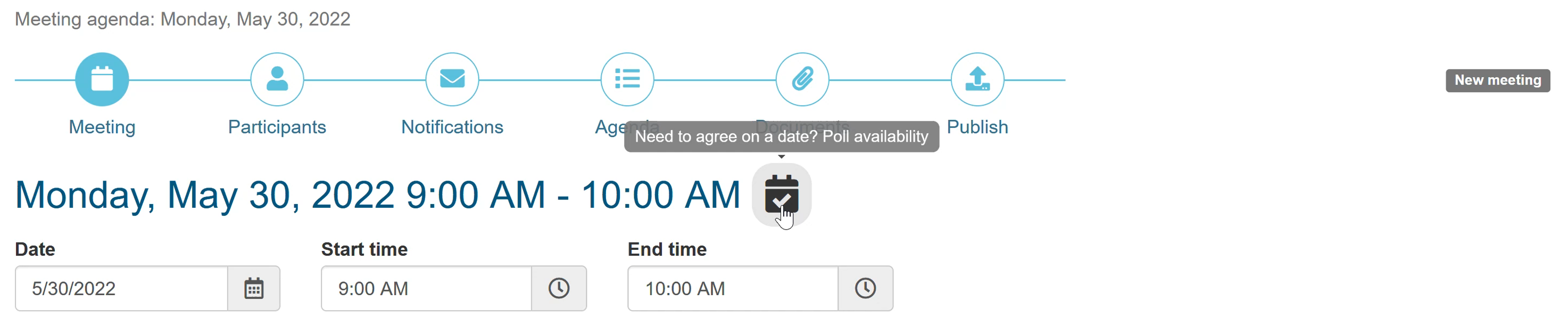The height and width of the screenshot is (325, 1568).
Task: Click the New meeting button
Action: point(1497,80)
